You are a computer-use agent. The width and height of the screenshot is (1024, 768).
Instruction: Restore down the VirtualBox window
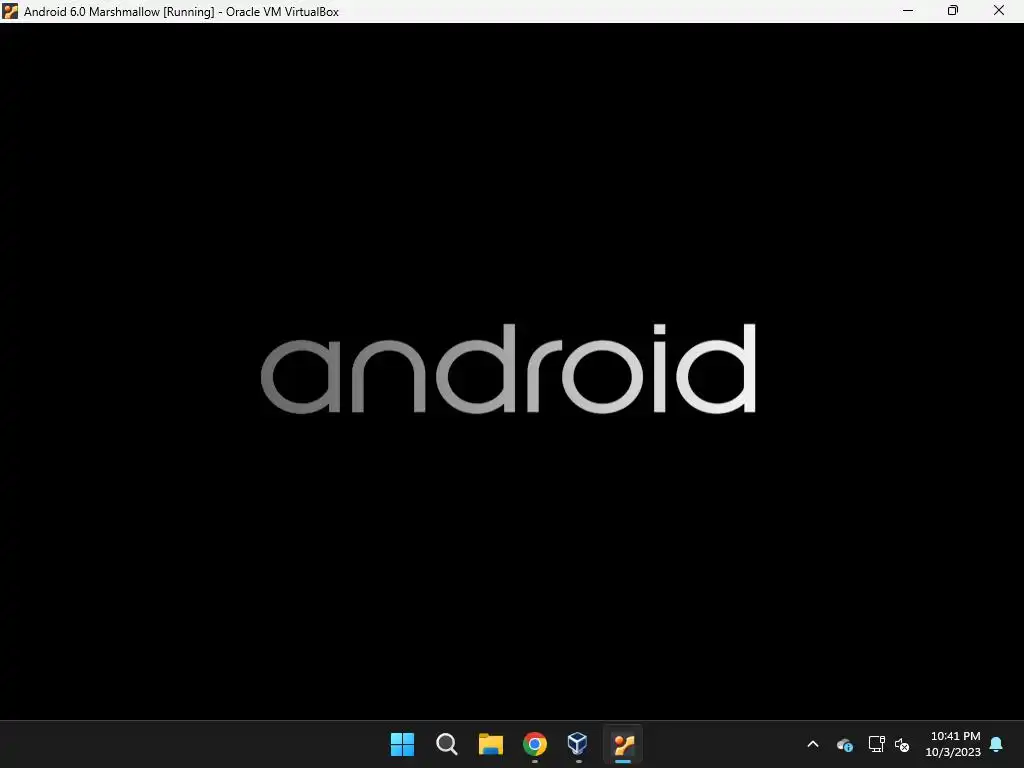953,10
